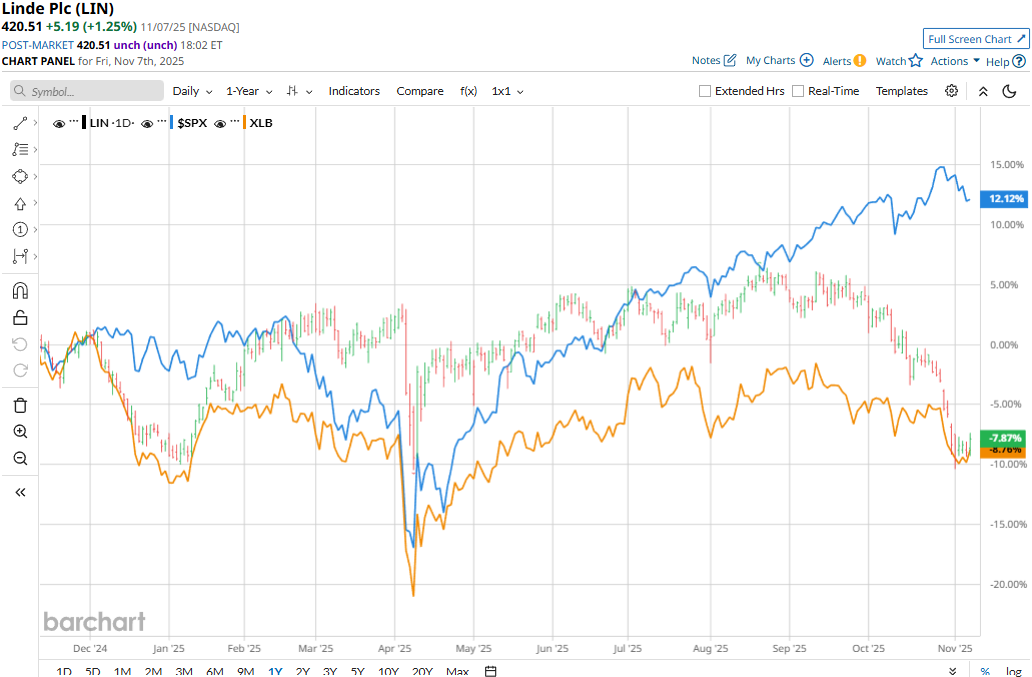The width and height of the screenshot is (1032, 677).
Task: Click the Watch star icon
Action: pyautogui.click(x=916, y=61)
